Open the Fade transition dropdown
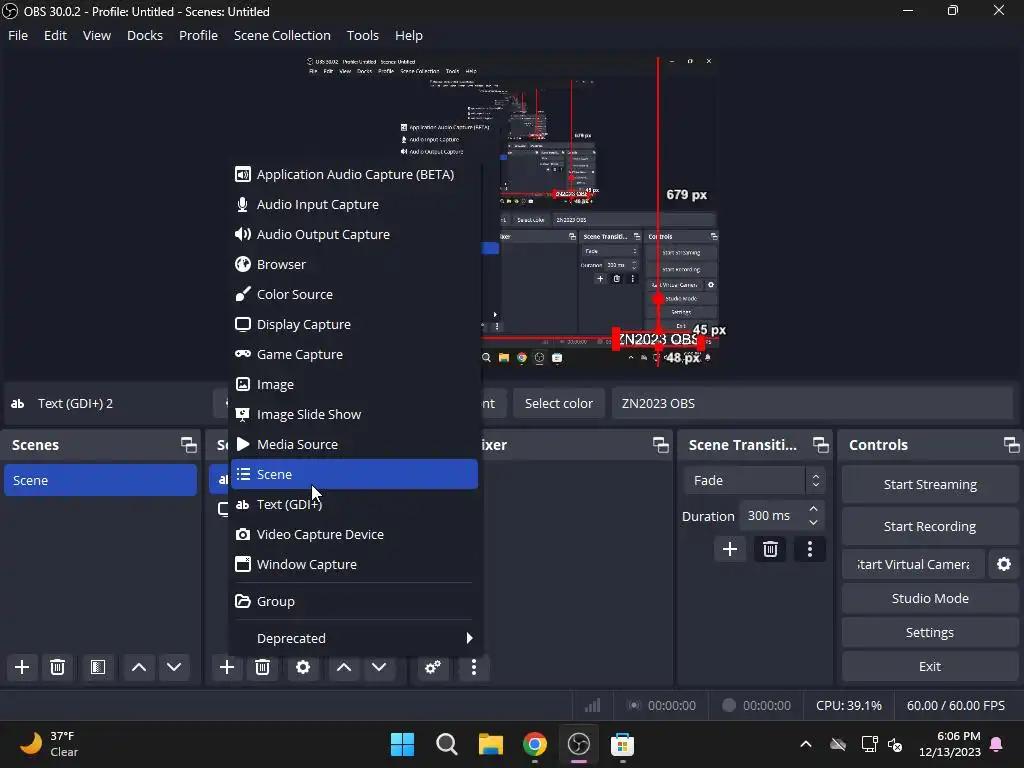Screen dimensions: 1024x768 (754, 480)
